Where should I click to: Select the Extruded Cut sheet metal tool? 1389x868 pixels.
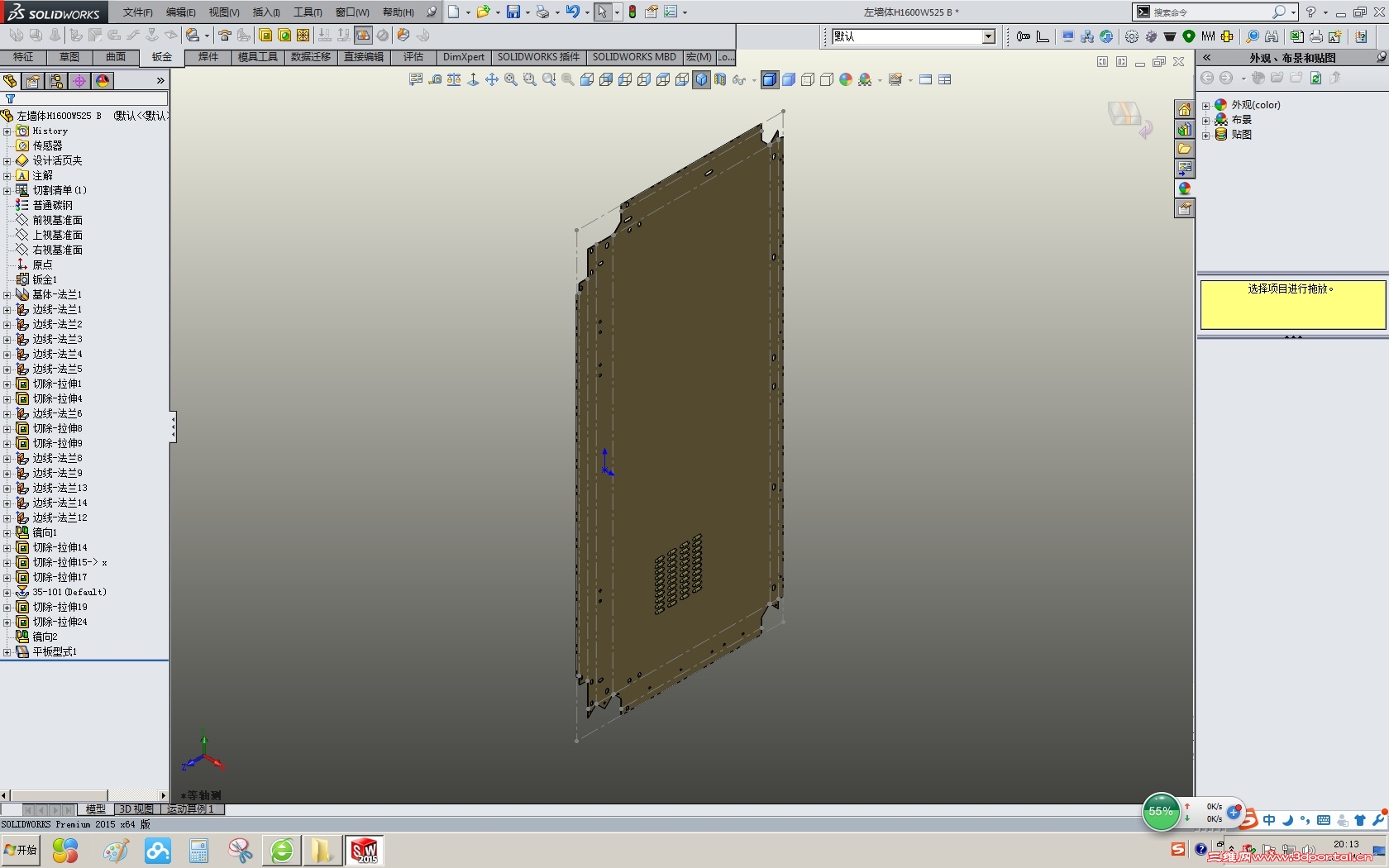coord(265,35)
